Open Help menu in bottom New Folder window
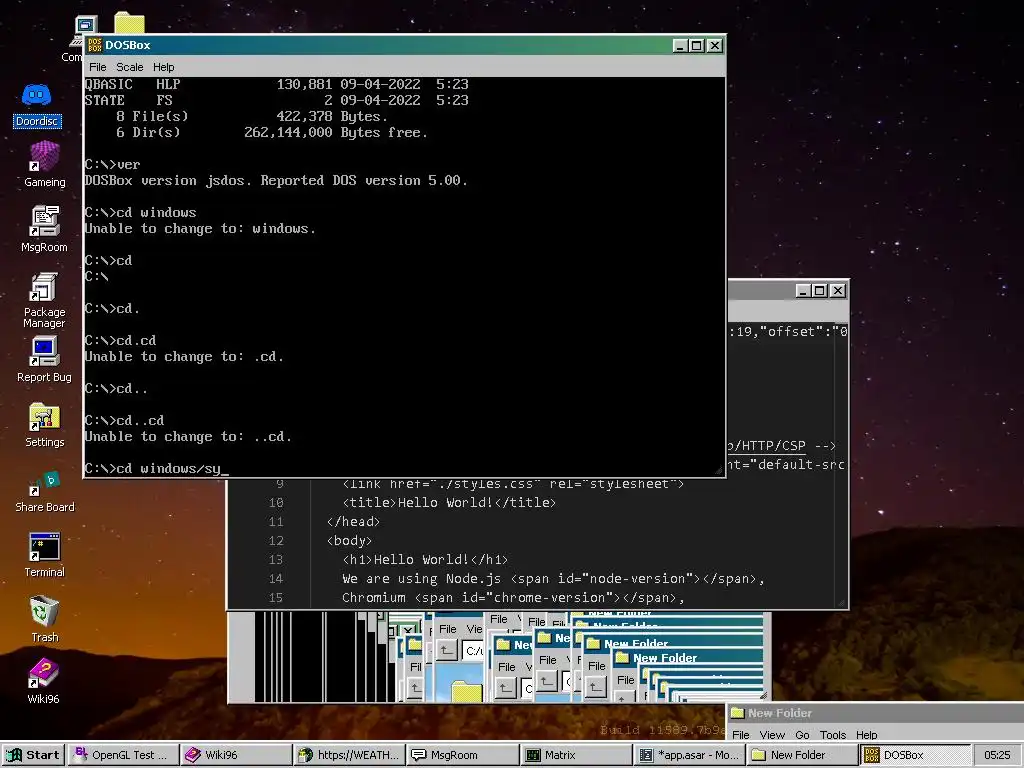This screenshot has height=768, width=1024. [x=867, y=735]
